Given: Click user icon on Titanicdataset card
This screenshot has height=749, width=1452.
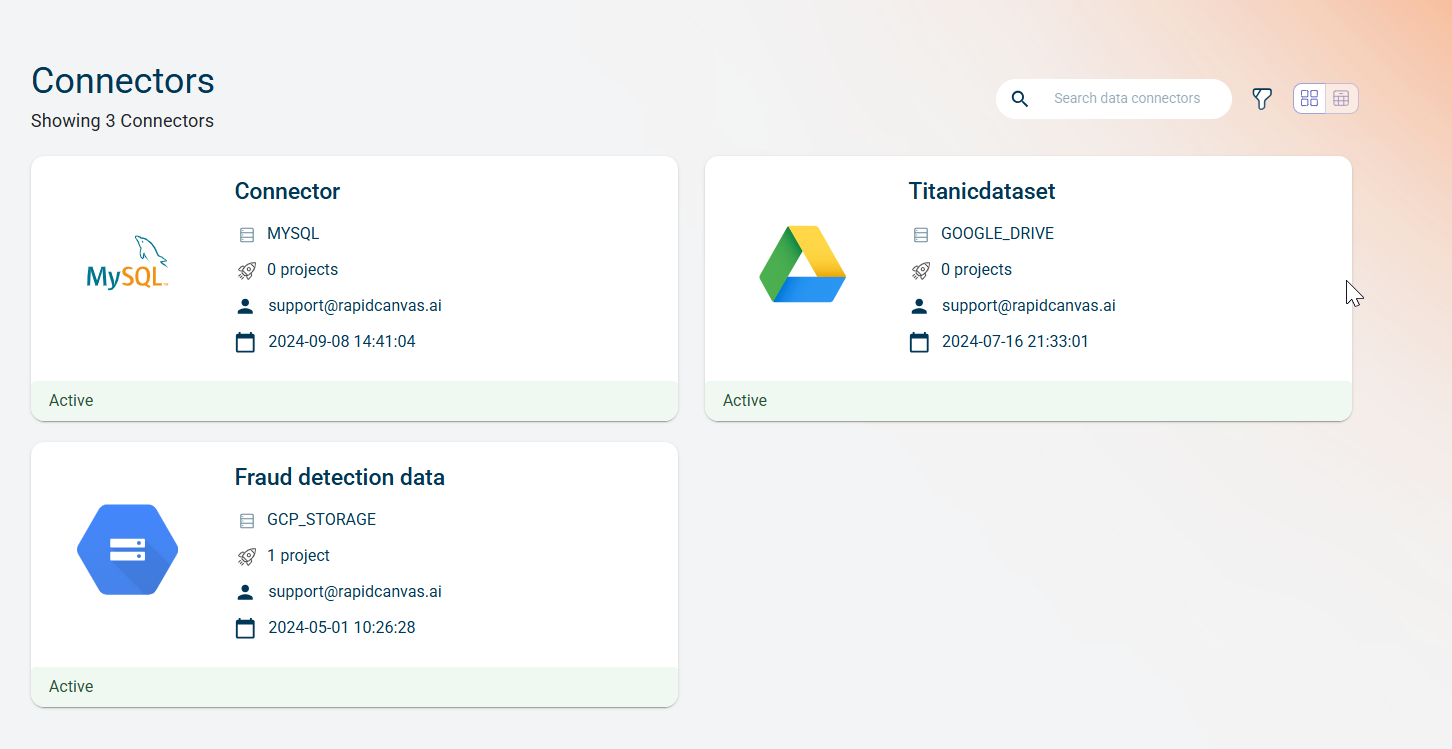Looking at the screenshot, I should [x=919, y=306].
